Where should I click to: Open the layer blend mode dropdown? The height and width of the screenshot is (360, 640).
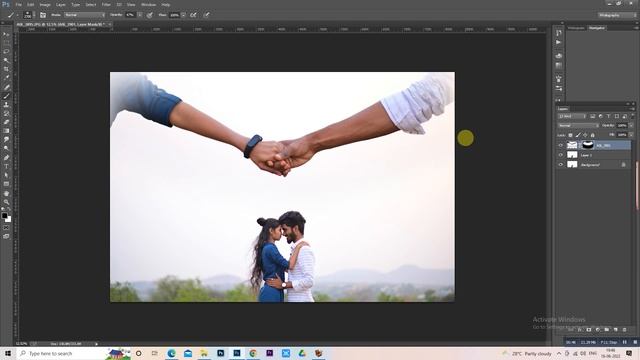coord(578,126)
